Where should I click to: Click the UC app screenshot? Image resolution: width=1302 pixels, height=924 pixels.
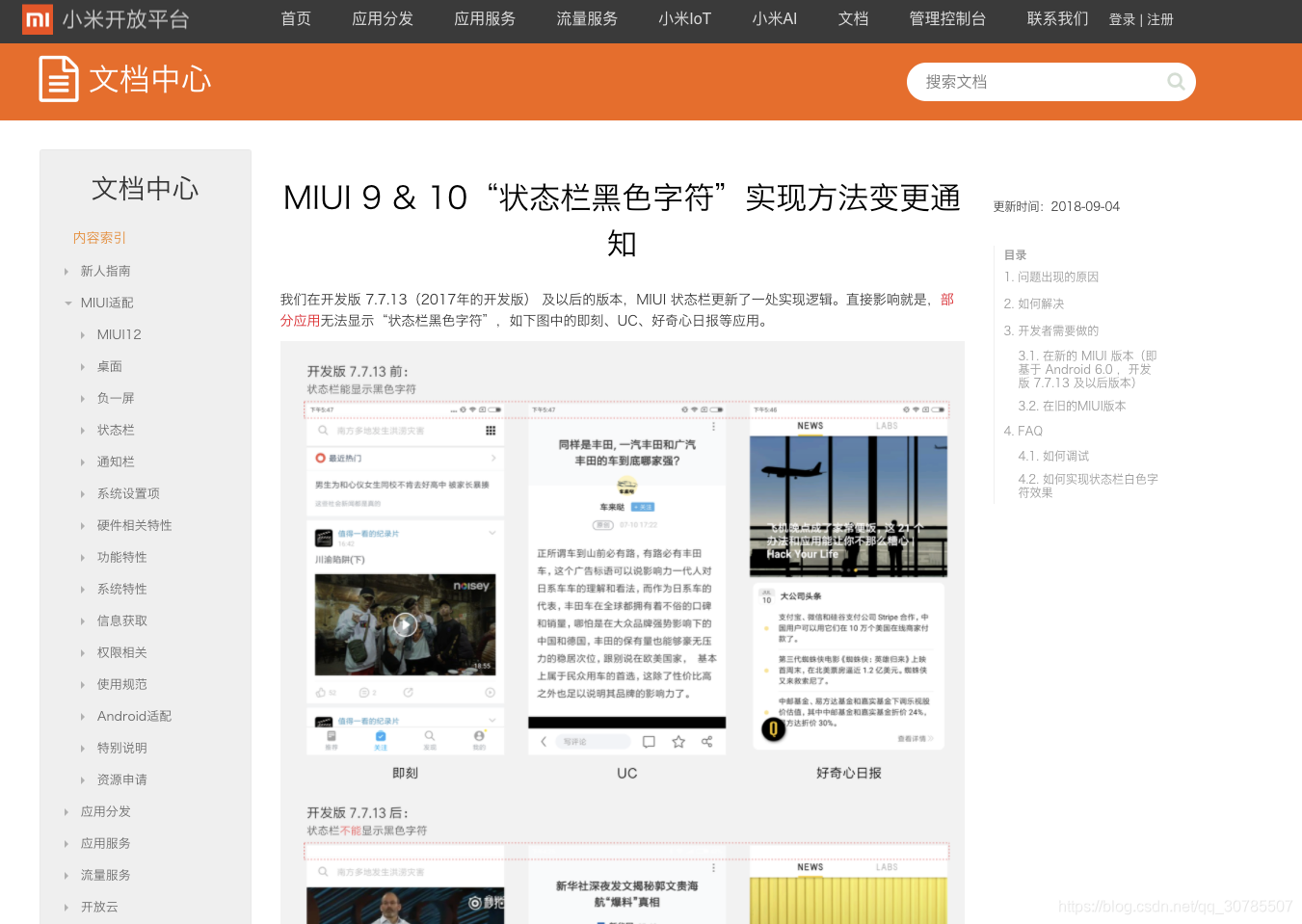pos(626,578)
